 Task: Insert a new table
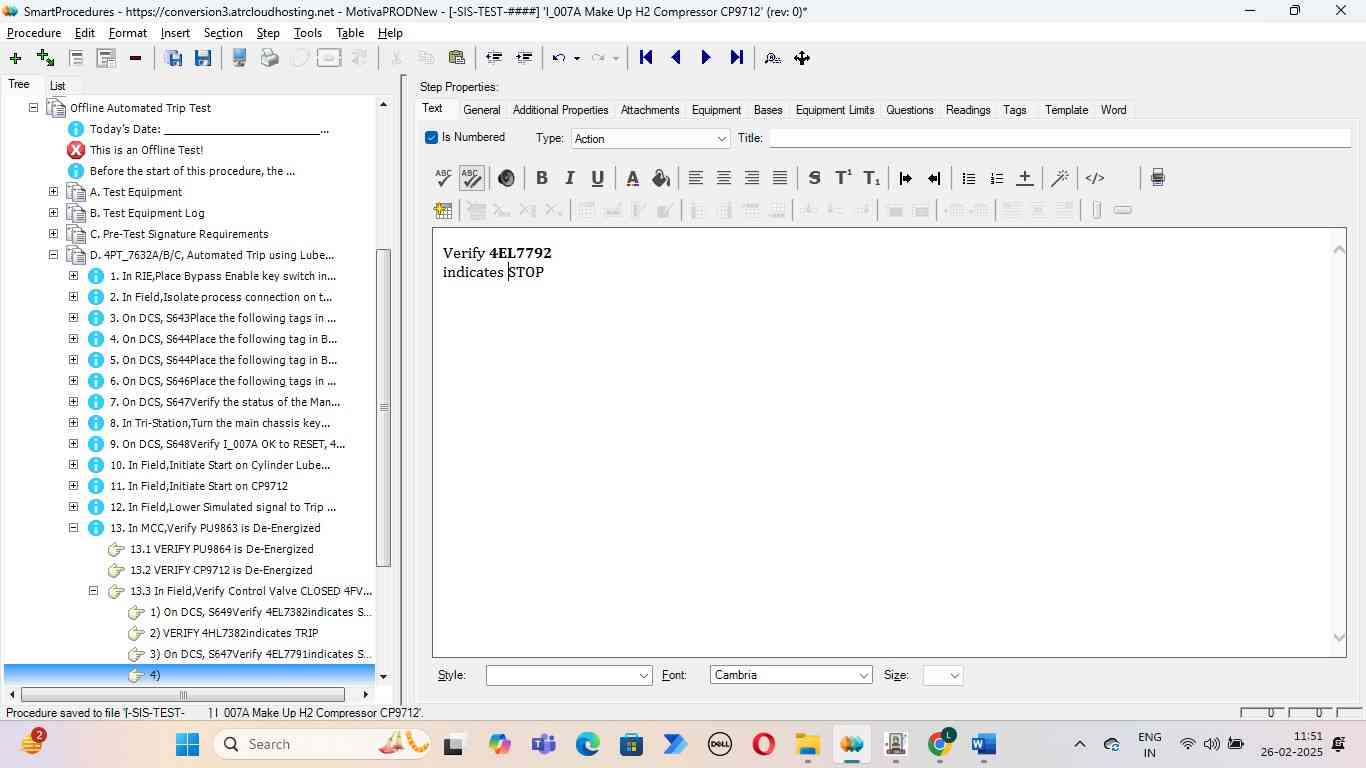click(x=443, y=210)
